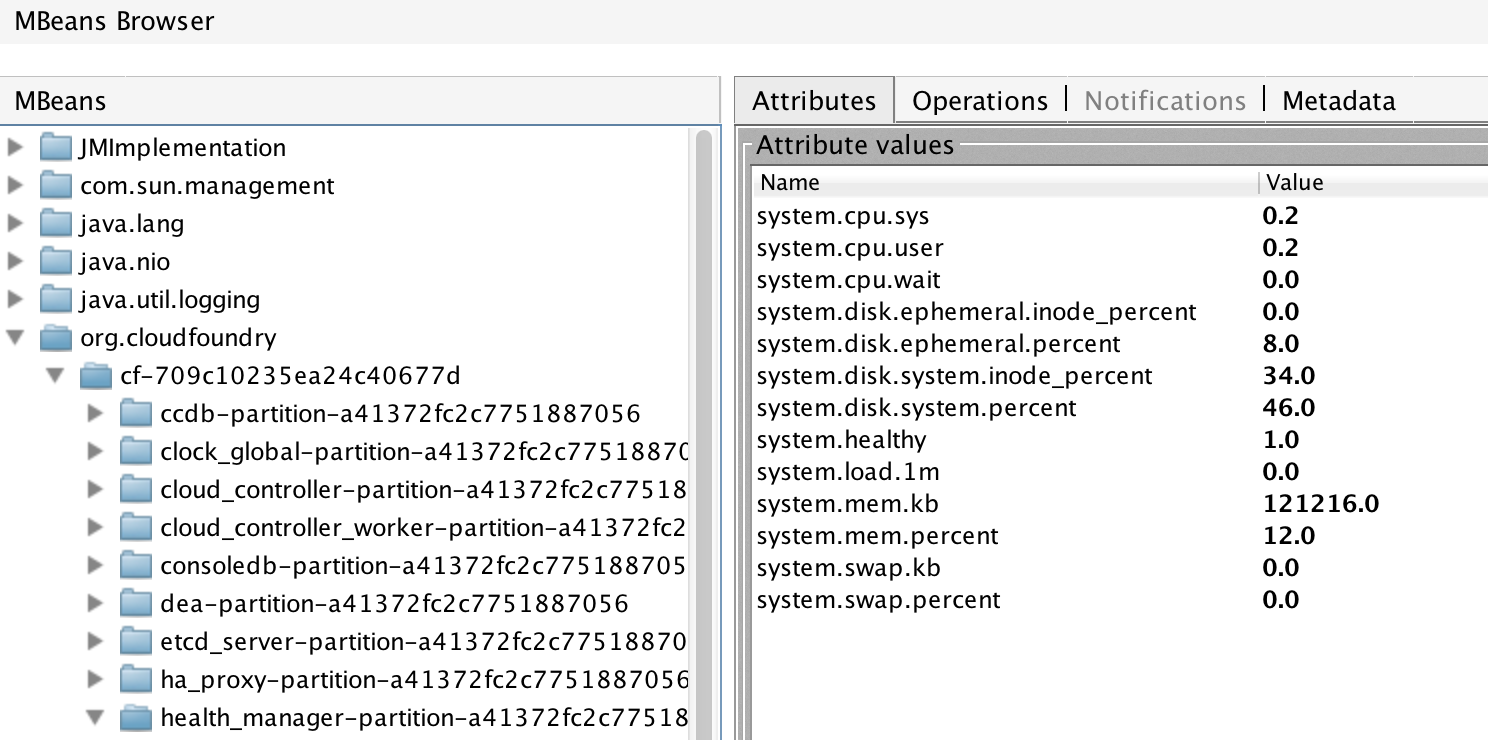Image resolution: width=1488 pixels, height=740 pixels.
Task: Click the cloud_controller_worker-partition folder icon
Action: [x=137, y=528]
